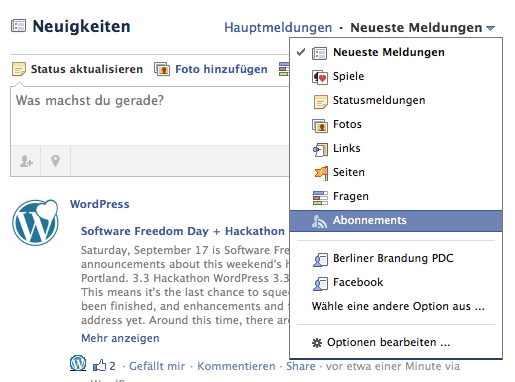The width and height of the screenshot is (515, 382).
Task: Expand the Neueste Meldungen dropdown arrow
Action: (x=490, y=28)
